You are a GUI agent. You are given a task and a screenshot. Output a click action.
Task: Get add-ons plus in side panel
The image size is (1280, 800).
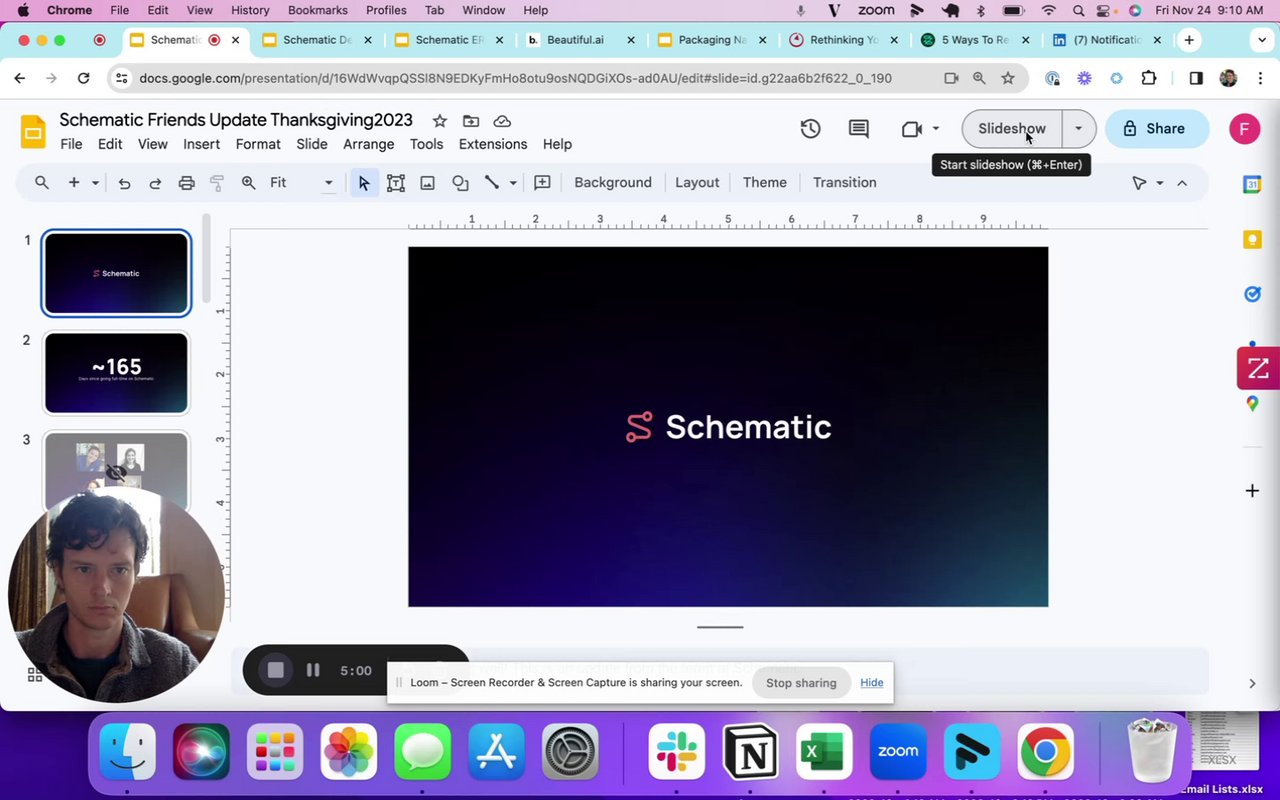[1252, 490]
